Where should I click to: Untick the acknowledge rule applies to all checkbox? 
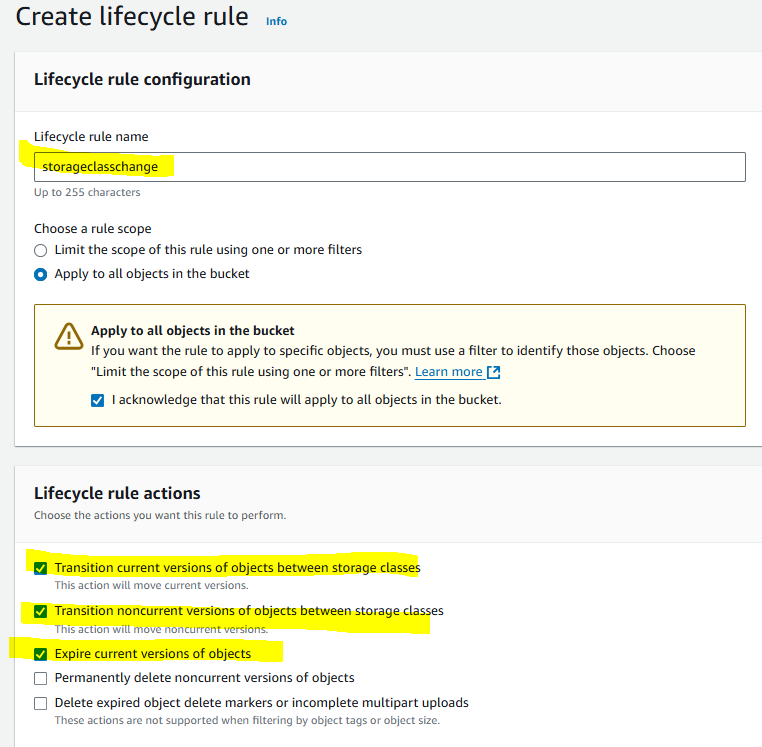[97, 400]
